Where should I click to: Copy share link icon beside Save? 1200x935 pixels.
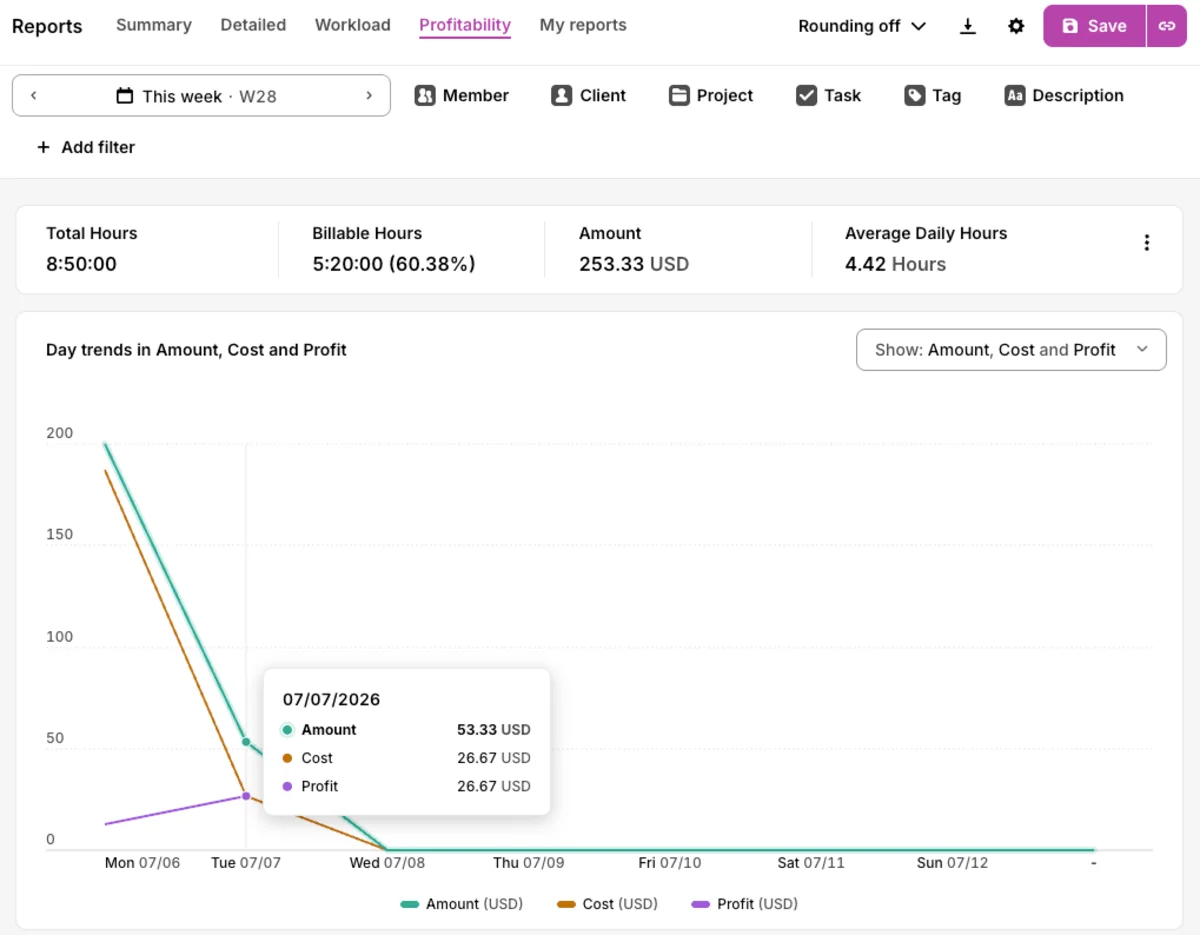(1167, 26)
